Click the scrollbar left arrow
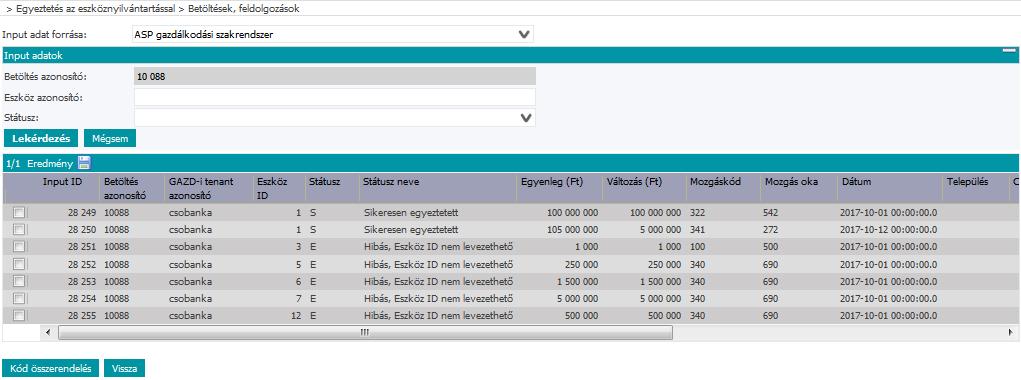The height and width of the screenshot is (380, 1021). [48, 332]
